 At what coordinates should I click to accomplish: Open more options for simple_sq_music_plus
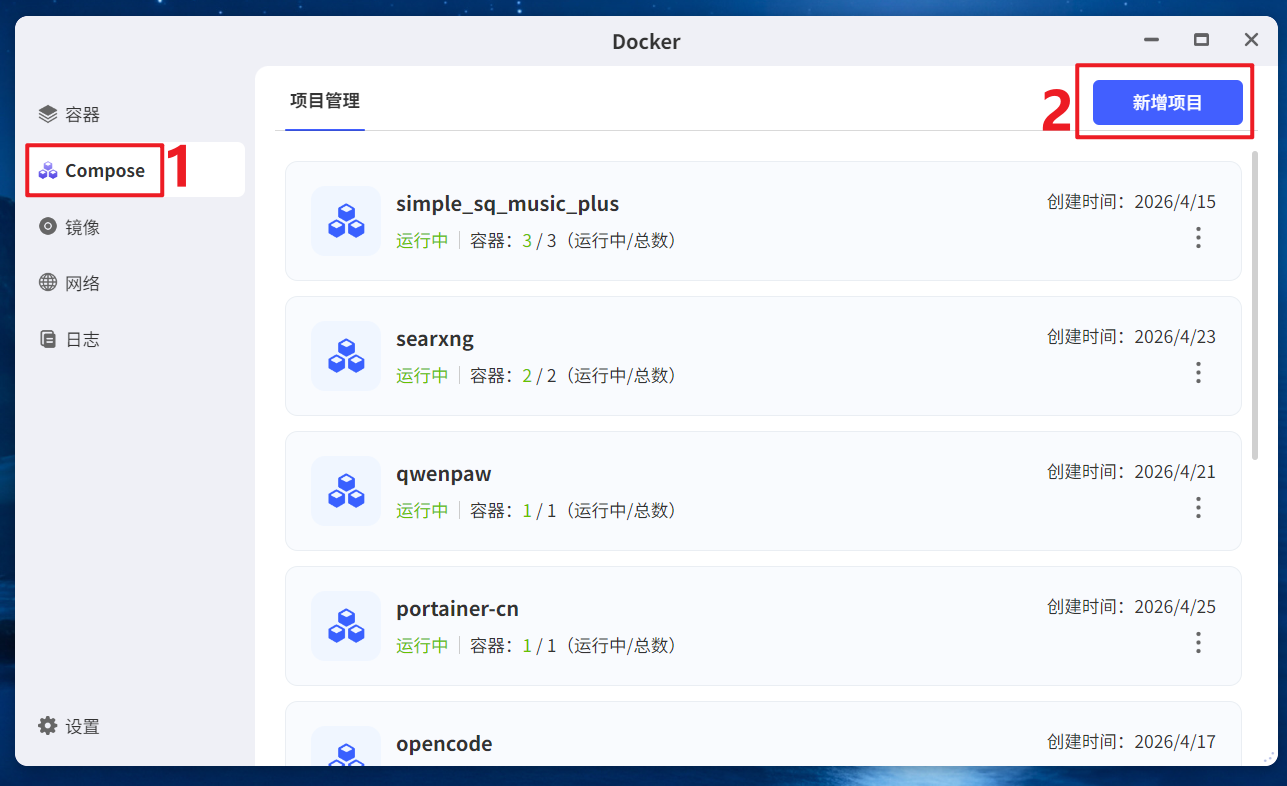[1198, 238]
